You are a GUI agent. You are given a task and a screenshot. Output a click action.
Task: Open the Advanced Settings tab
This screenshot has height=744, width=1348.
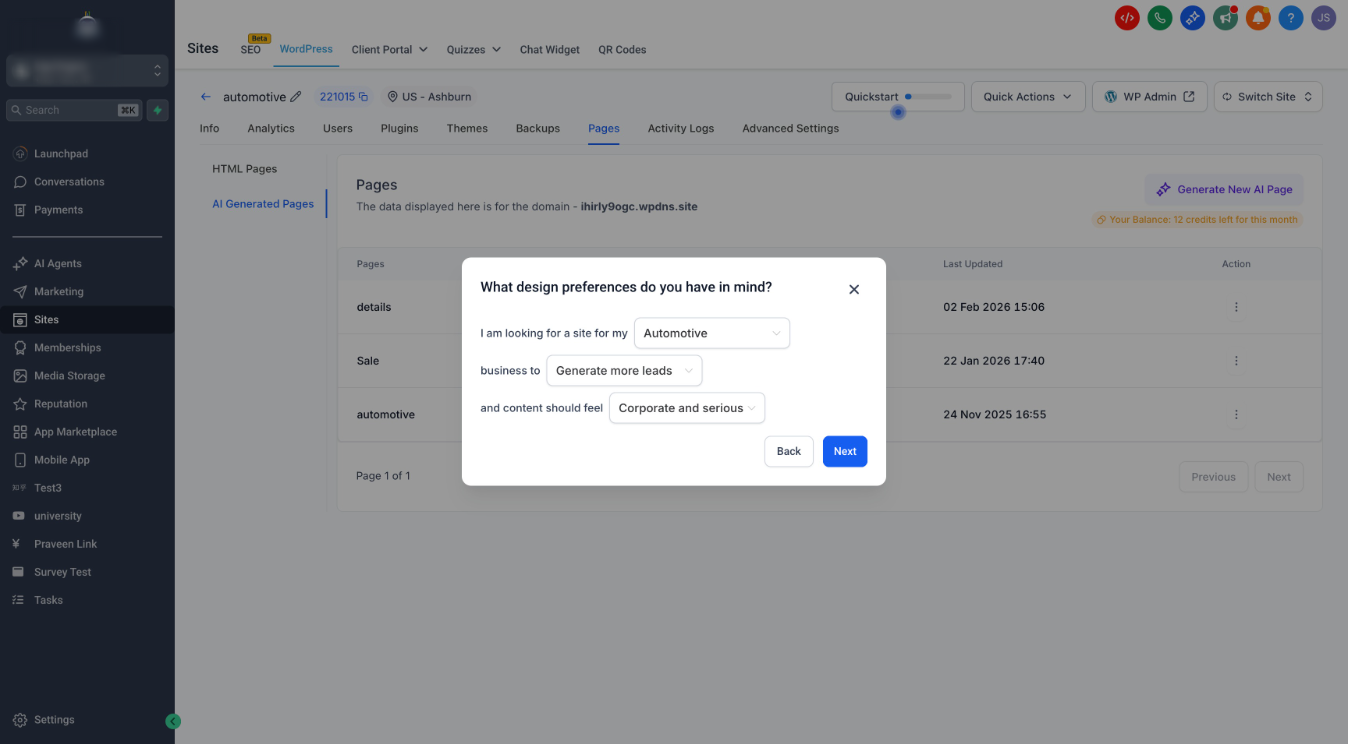790,128
